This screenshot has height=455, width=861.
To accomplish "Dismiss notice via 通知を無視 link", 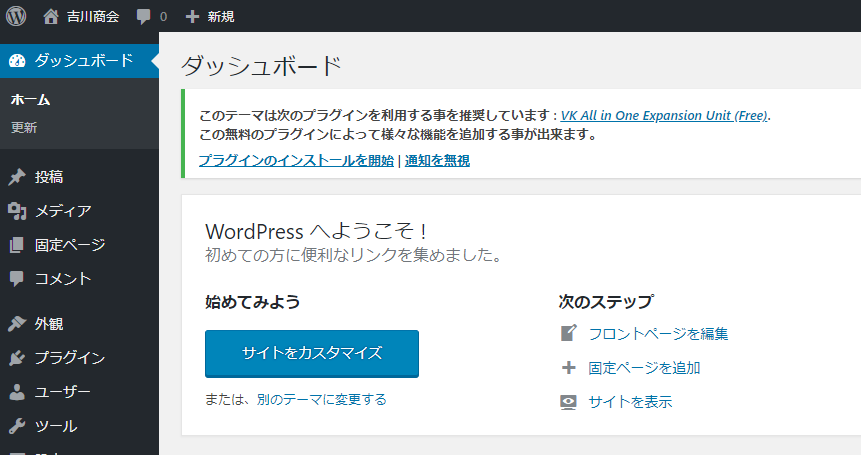I will (x=437, y=160).
